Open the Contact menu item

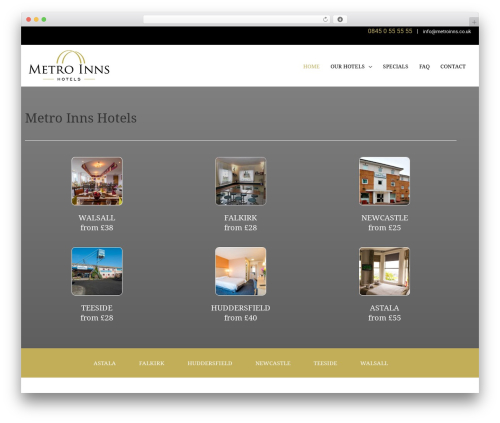coord(453,67)
